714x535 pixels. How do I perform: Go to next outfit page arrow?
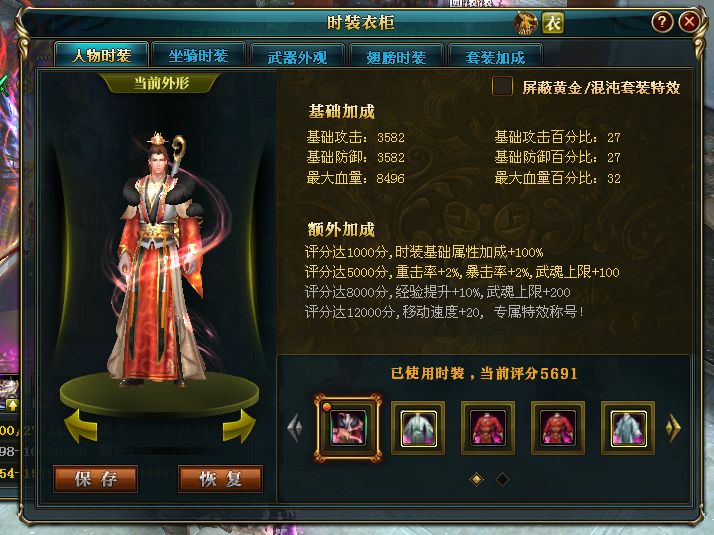tap(673, 428)
